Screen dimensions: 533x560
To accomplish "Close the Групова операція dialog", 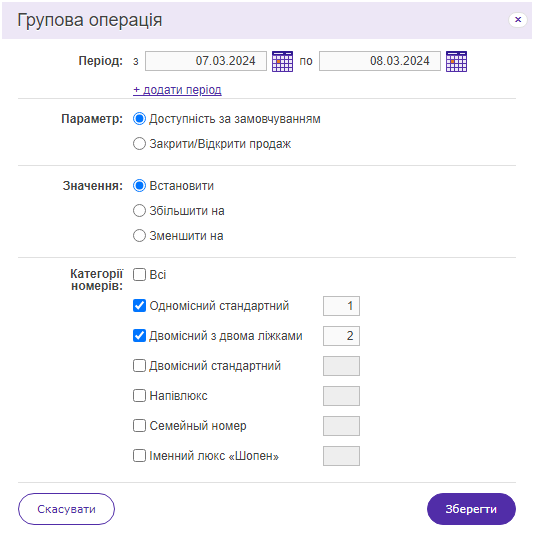I will click(518, 20).
